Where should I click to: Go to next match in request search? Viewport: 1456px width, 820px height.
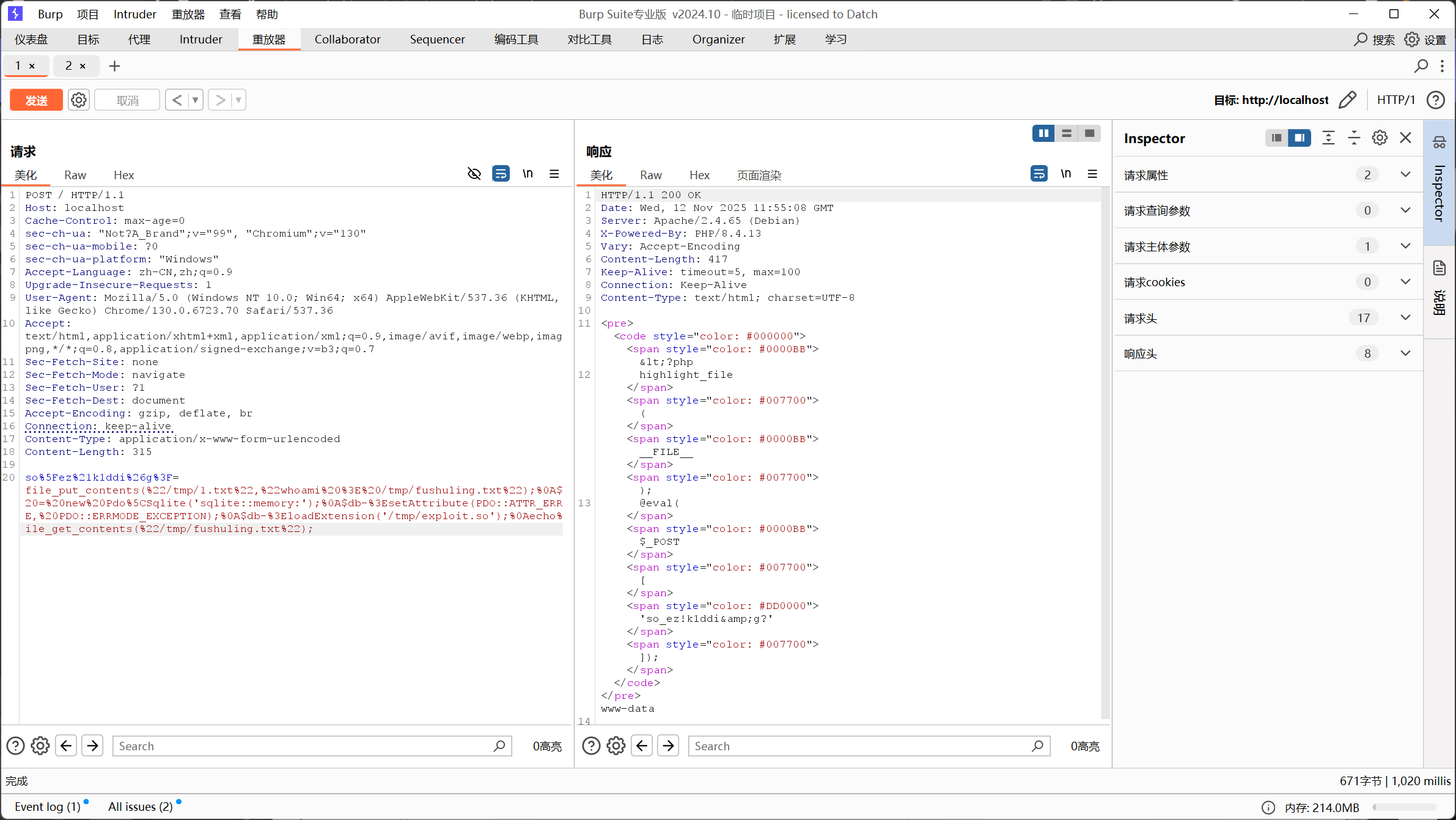click(x=92, y=746)
